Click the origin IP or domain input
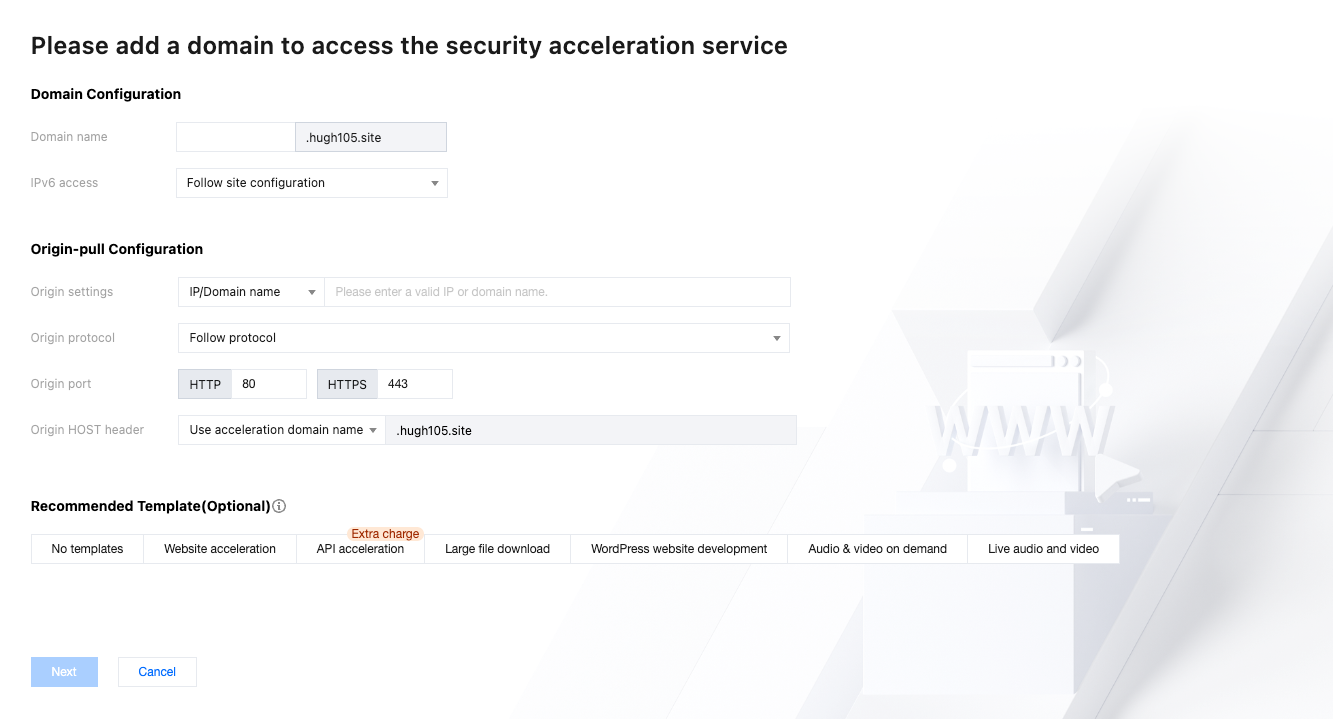 557,292
